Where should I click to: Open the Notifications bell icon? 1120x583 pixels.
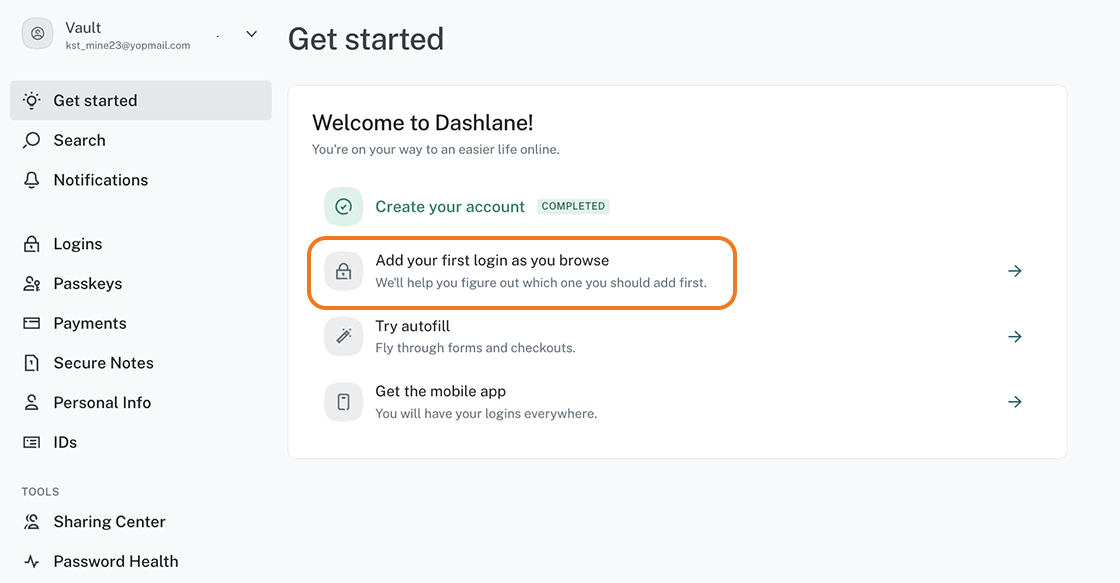31,180
